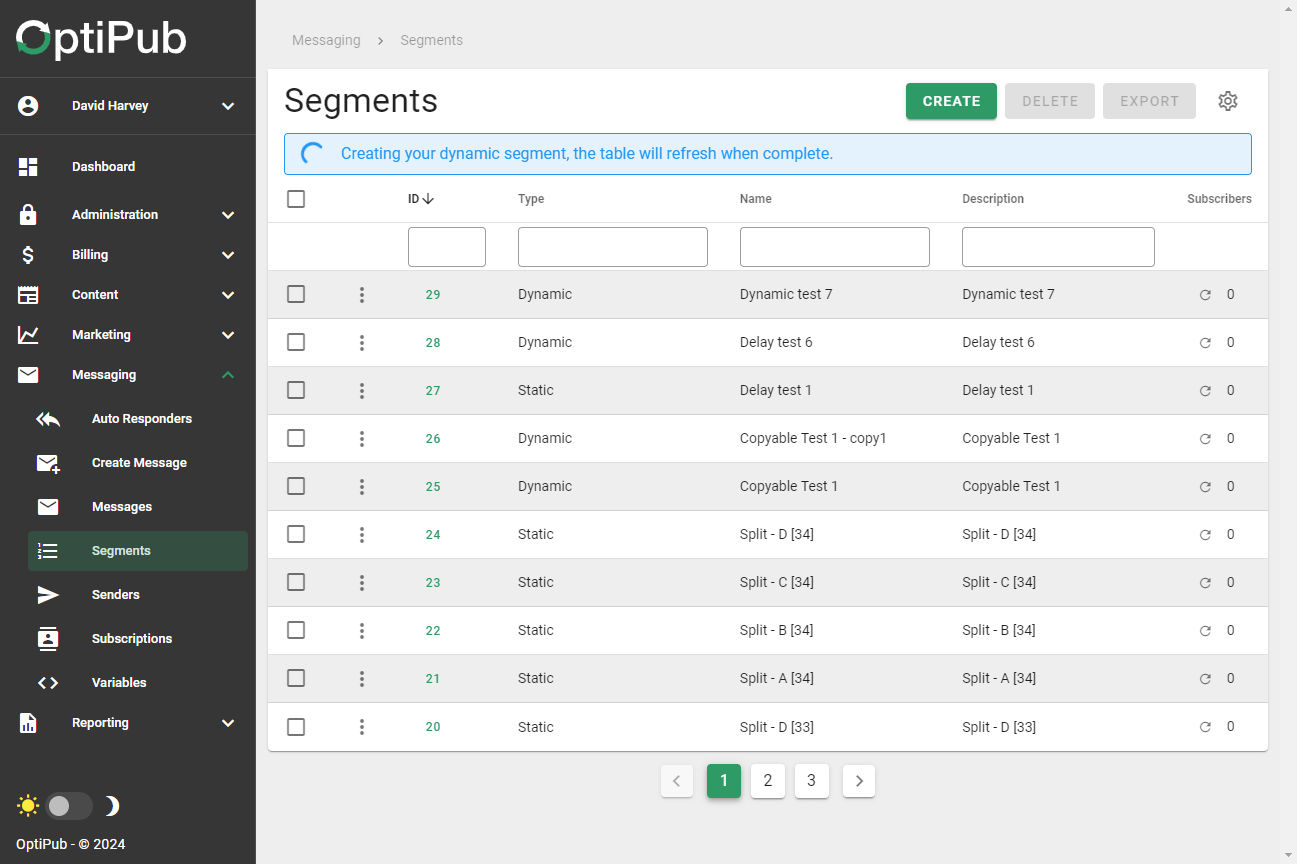This screenshot has width=1297, height=864.
Task: Click the Name filter input field
Action: 835,247
